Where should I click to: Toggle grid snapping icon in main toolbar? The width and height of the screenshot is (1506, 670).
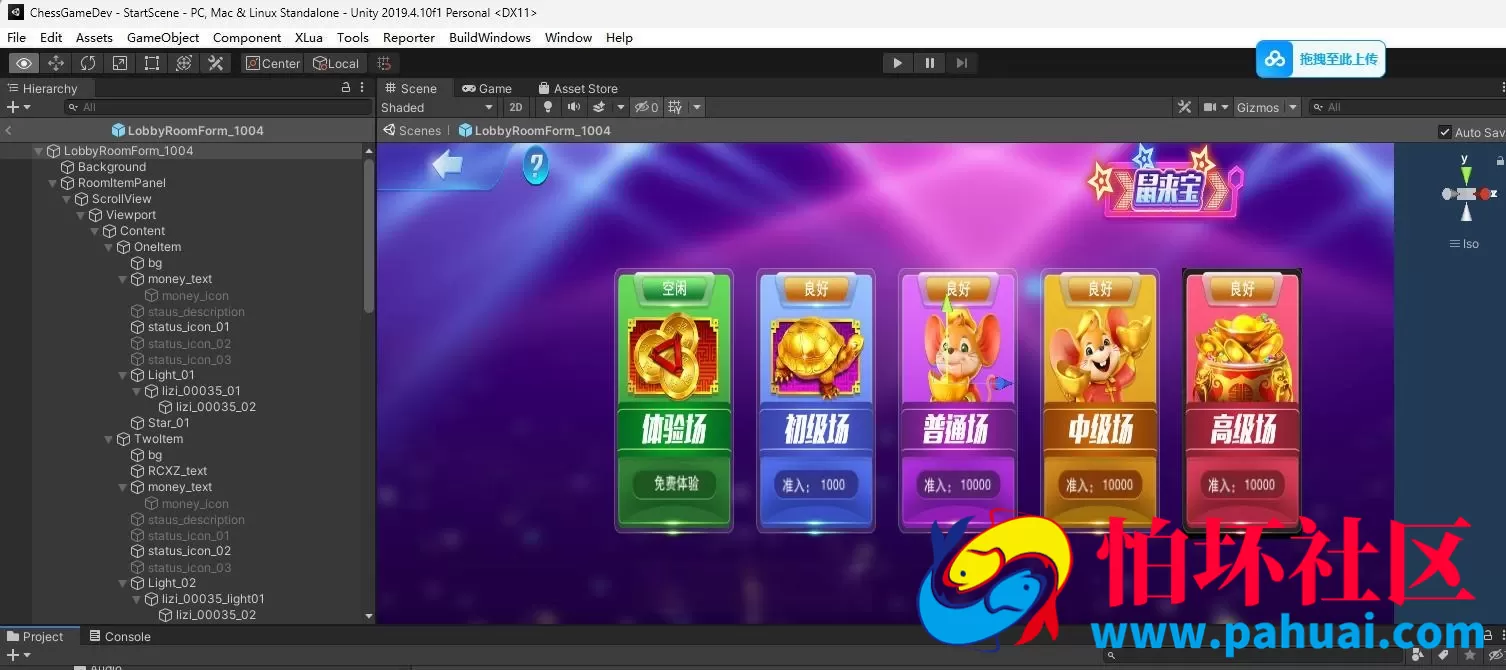click(384, 63)
